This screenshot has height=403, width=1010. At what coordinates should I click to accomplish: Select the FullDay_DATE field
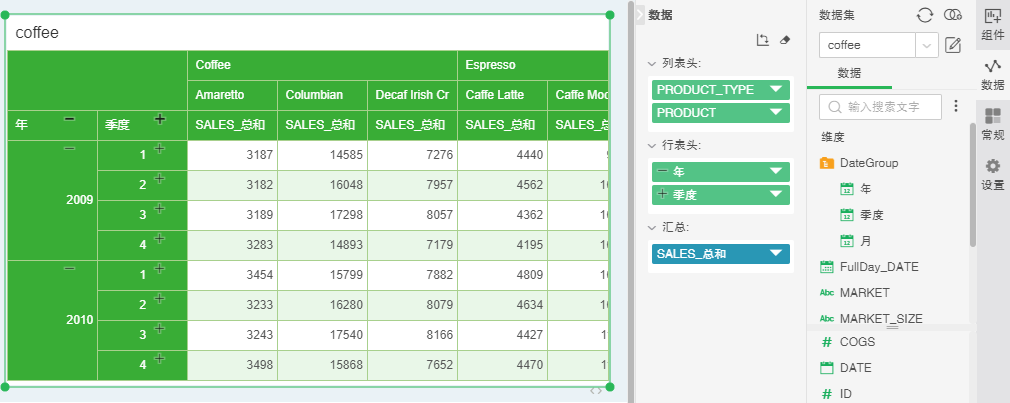(x=878, y=267)
